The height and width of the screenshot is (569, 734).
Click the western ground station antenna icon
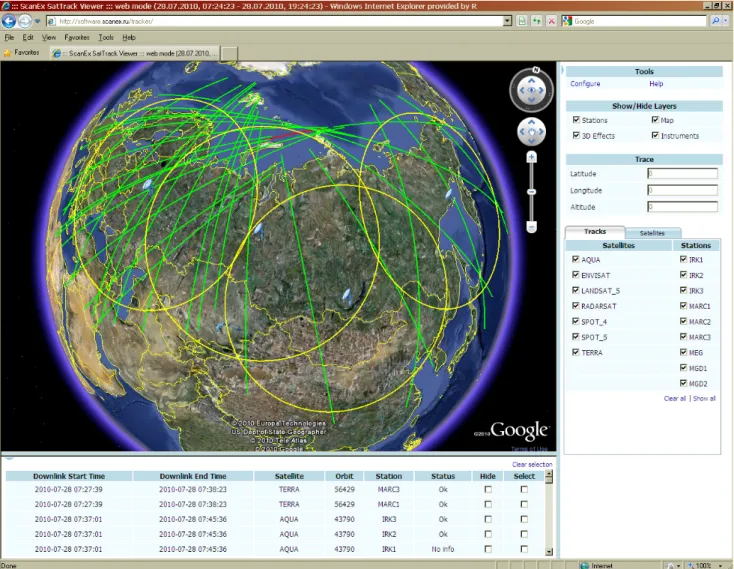coord(147,186)
